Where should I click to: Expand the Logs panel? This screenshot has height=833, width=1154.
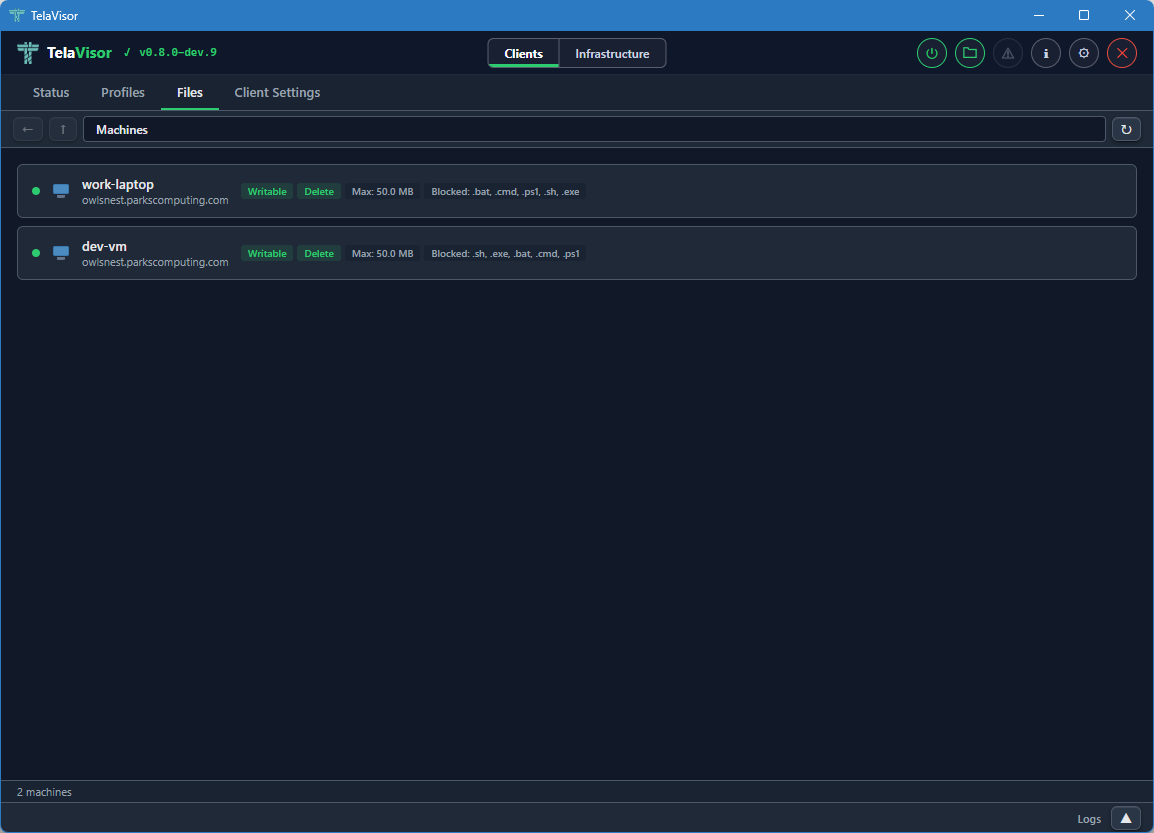1125,818
